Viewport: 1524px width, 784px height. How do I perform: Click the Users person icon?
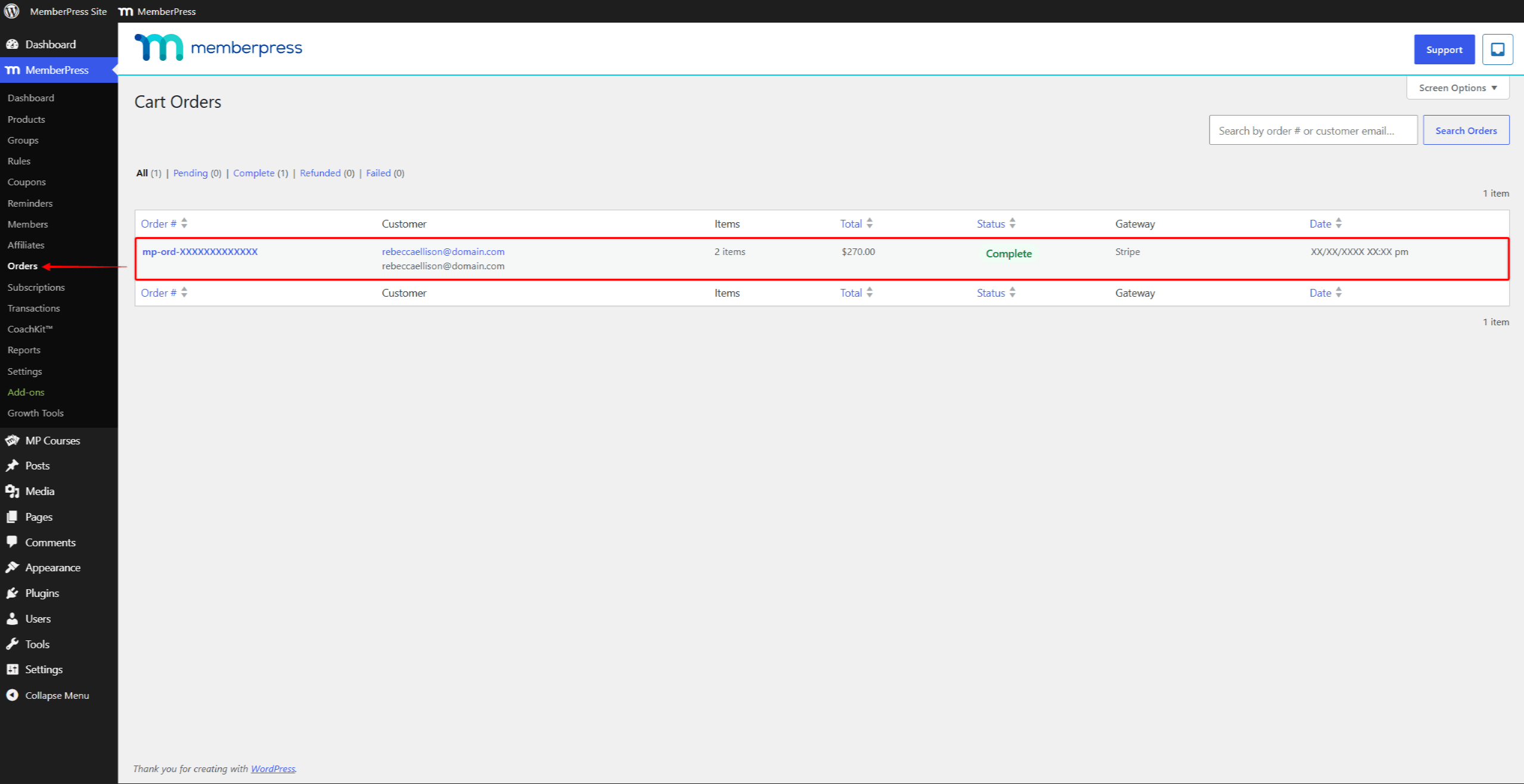click(12, 618)
